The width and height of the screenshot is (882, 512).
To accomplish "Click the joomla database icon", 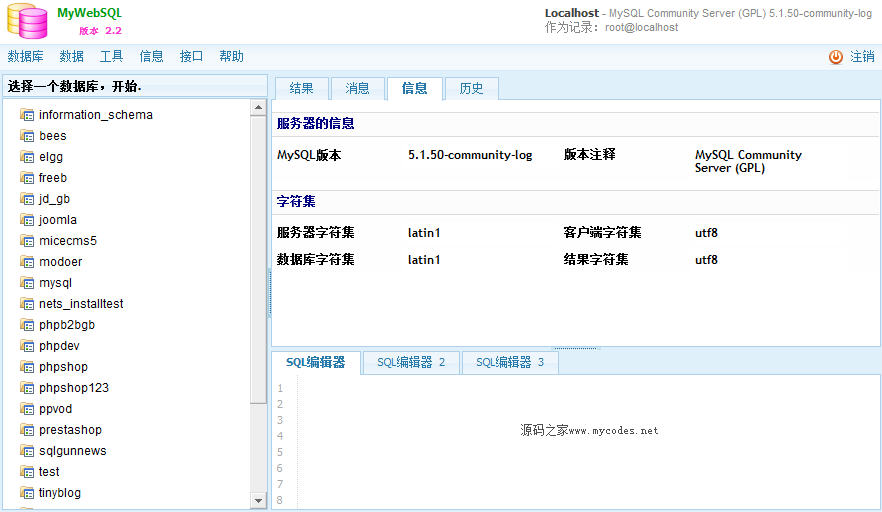I will (x=27, y=220).
